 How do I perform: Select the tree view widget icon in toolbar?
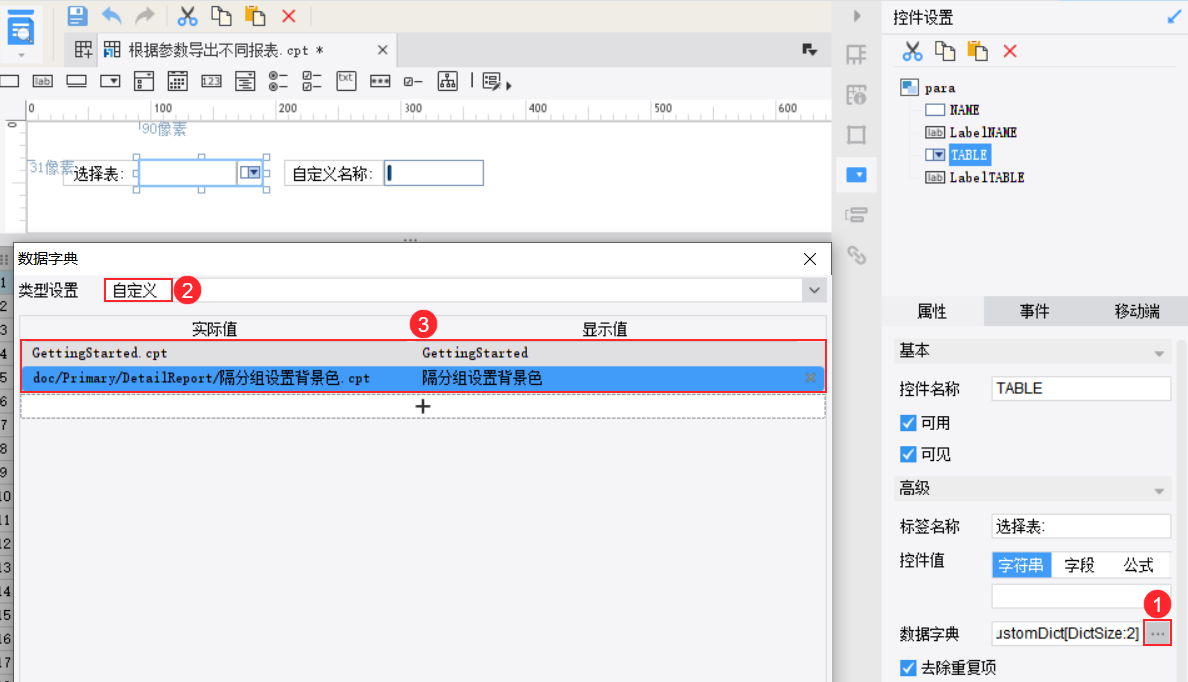click(x=448, y=81)
